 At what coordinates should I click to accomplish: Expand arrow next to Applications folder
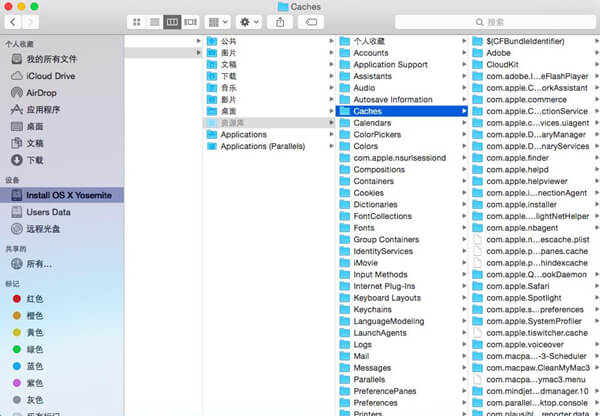(x=331, y=134)
